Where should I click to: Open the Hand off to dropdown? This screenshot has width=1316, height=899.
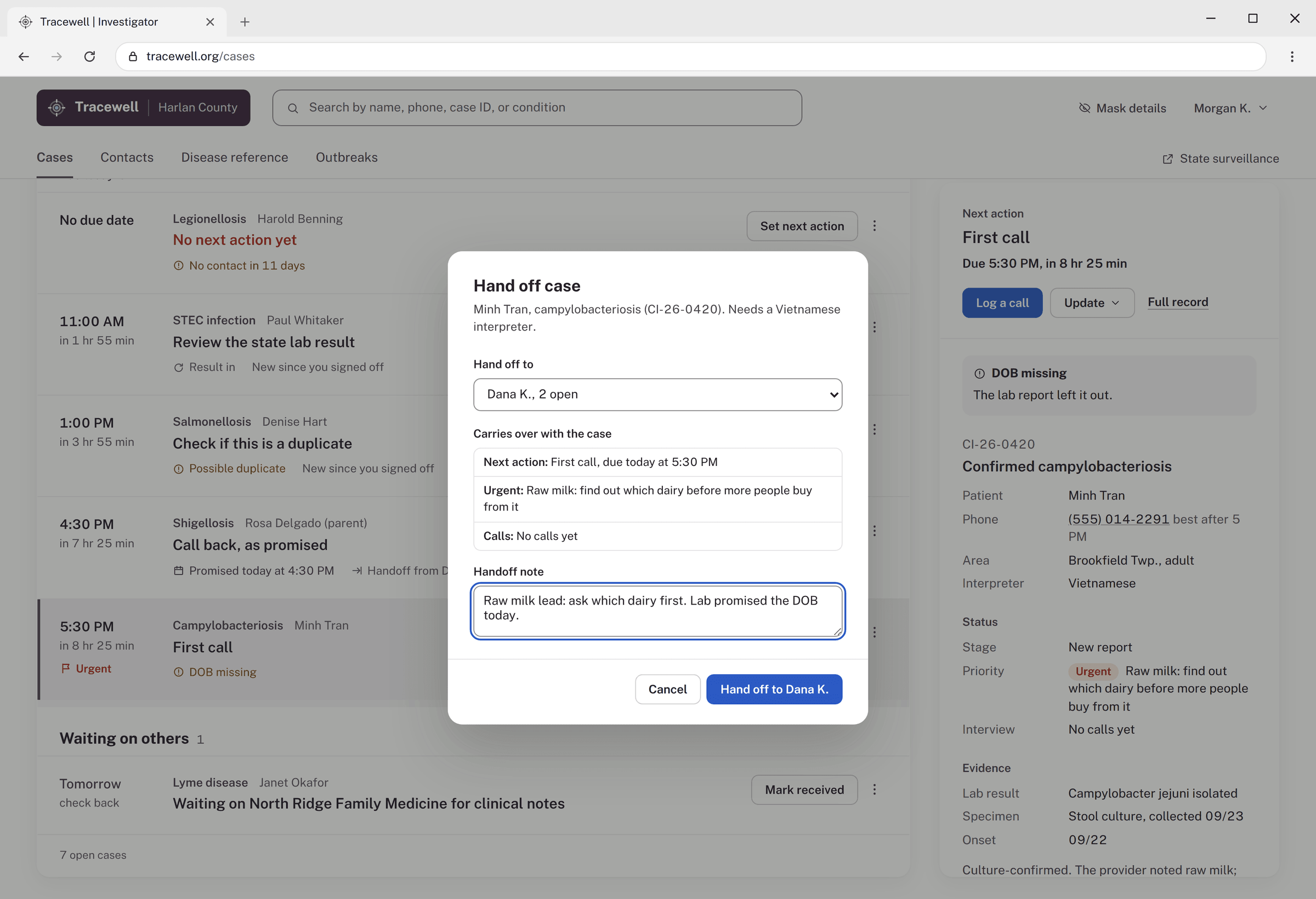click(657, 395)
